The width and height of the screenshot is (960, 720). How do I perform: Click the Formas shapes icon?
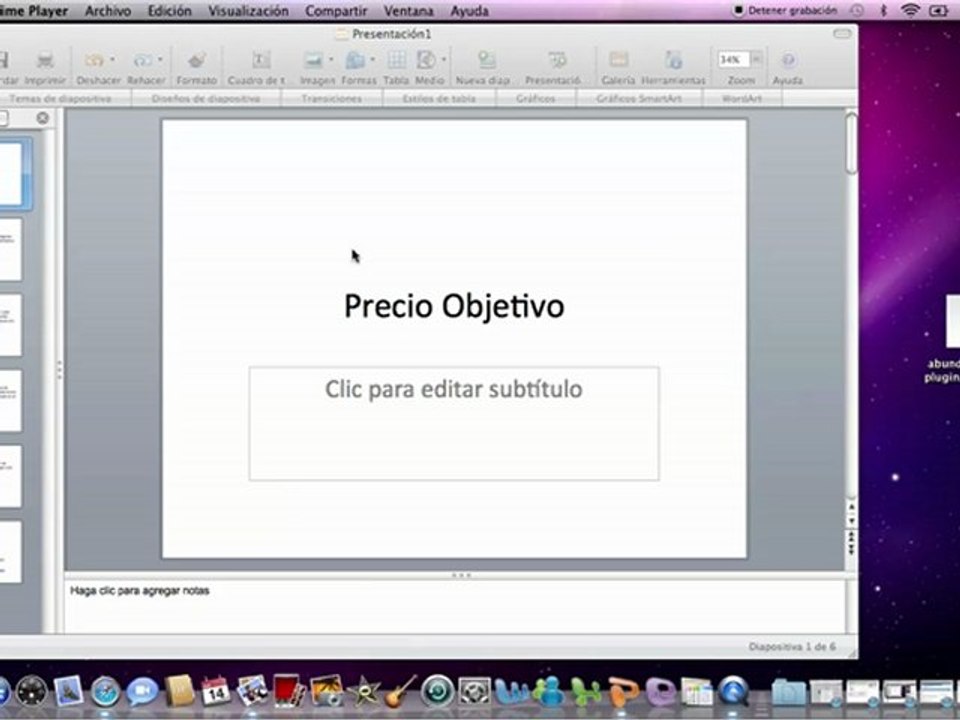tap(355, 60)
